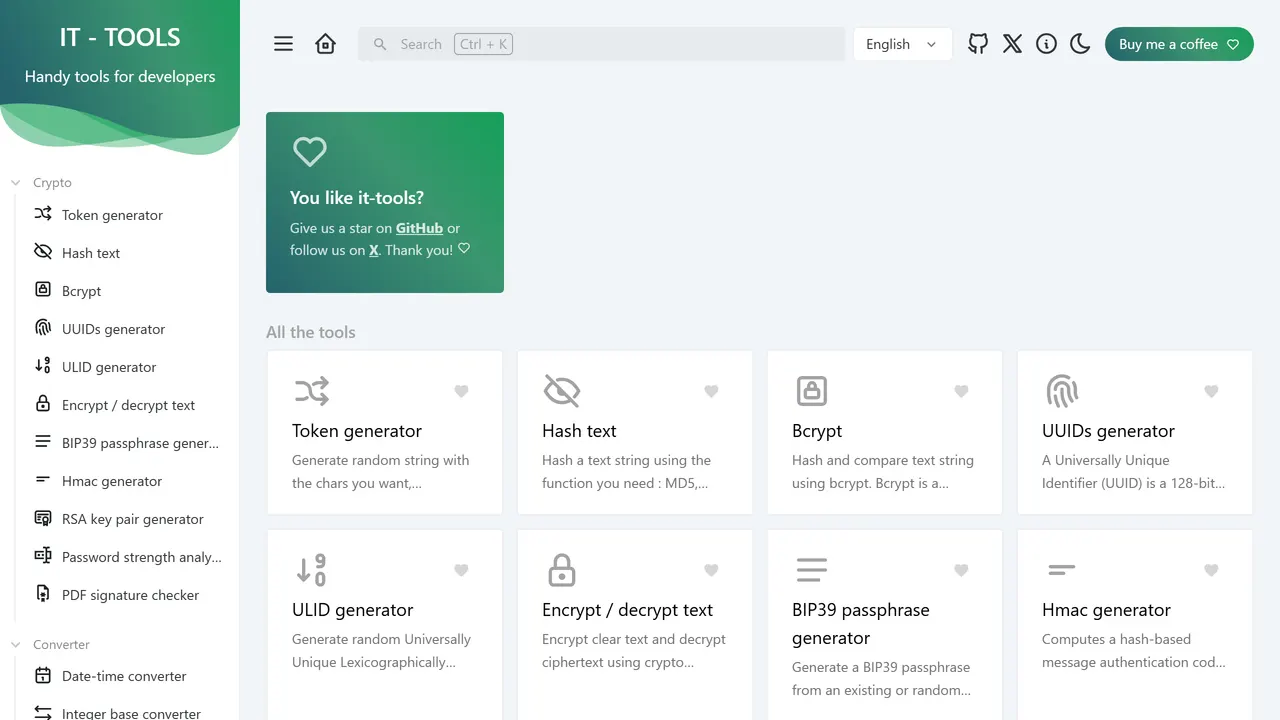Click the Buy me a coffee button
Viewport: 1280px width, 720px height.
(x=1179, y=44)
